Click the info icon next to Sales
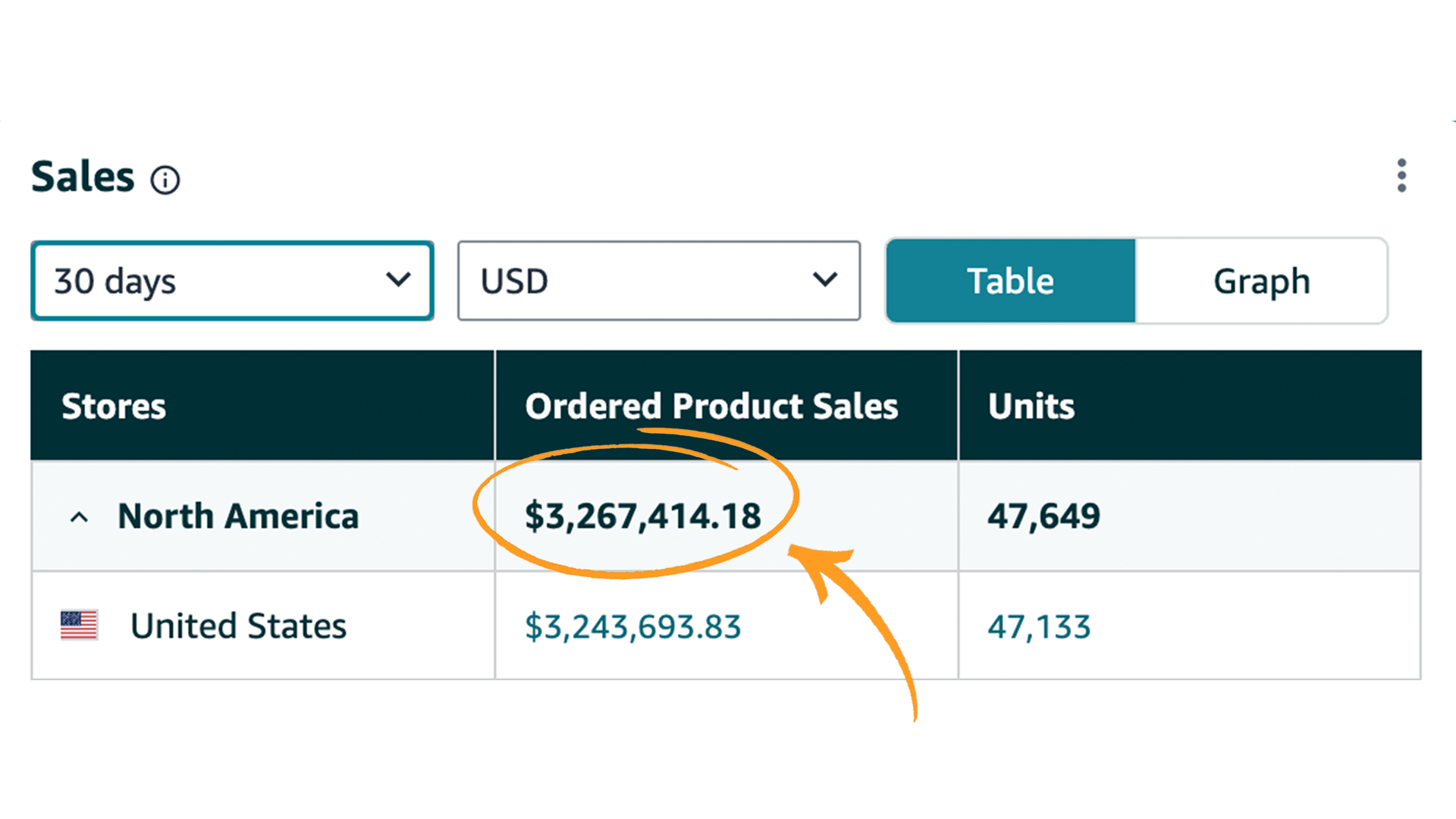1456x819 pixels. (165, 179)
